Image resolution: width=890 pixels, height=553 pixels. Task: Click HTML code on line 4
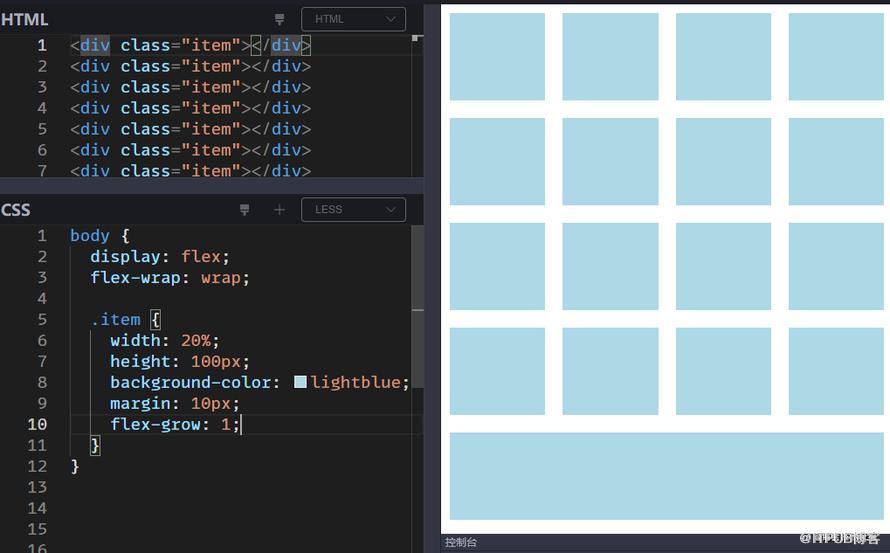pos(190,108)
